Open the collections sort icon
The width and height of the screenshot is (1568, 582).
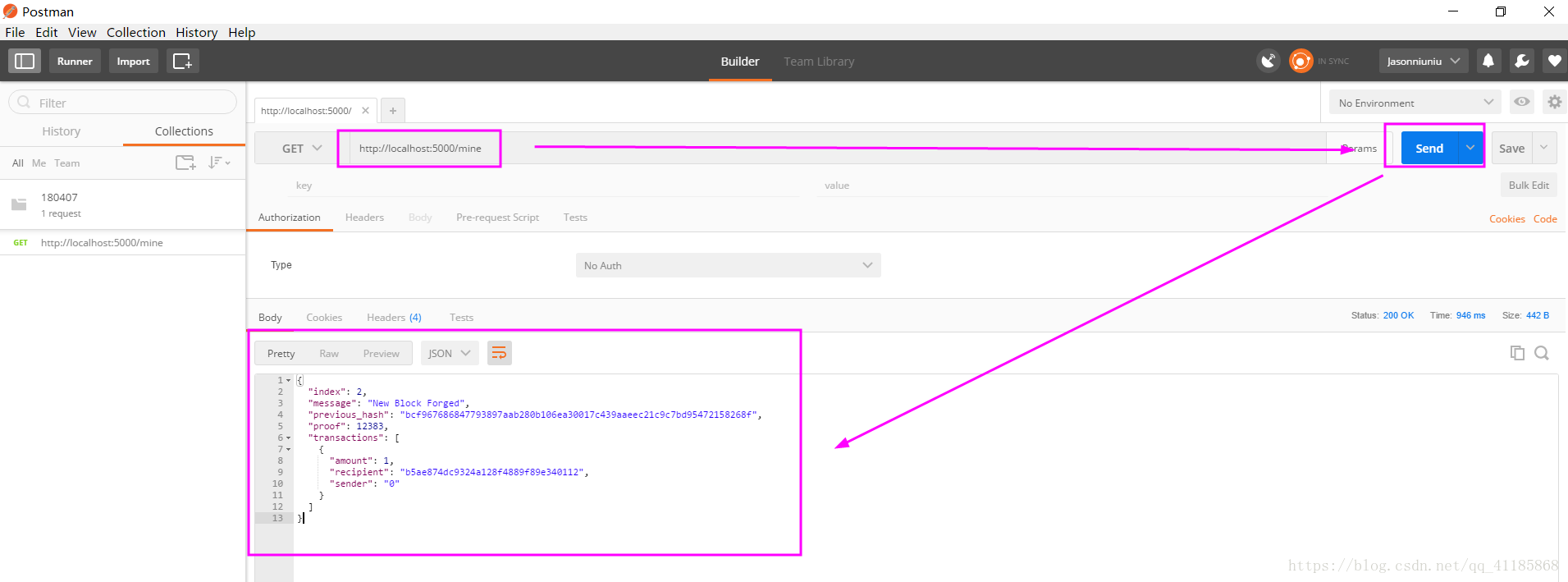tap(219, 163)
